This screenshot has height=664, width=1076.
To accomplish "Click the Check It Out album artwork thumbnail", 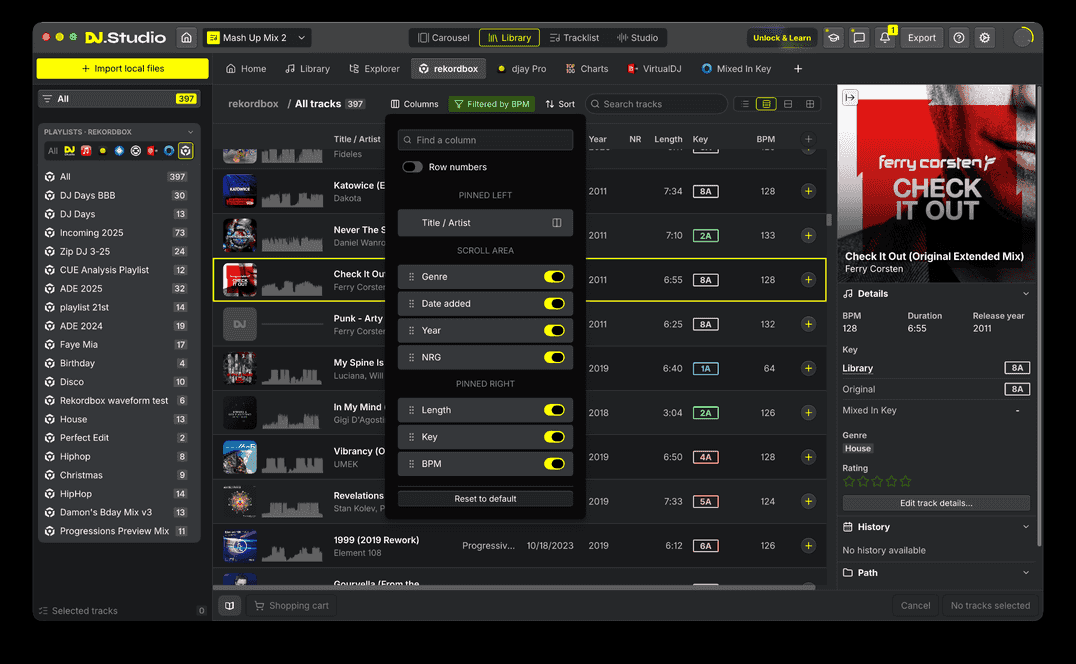I will click(x=239, y=280).
